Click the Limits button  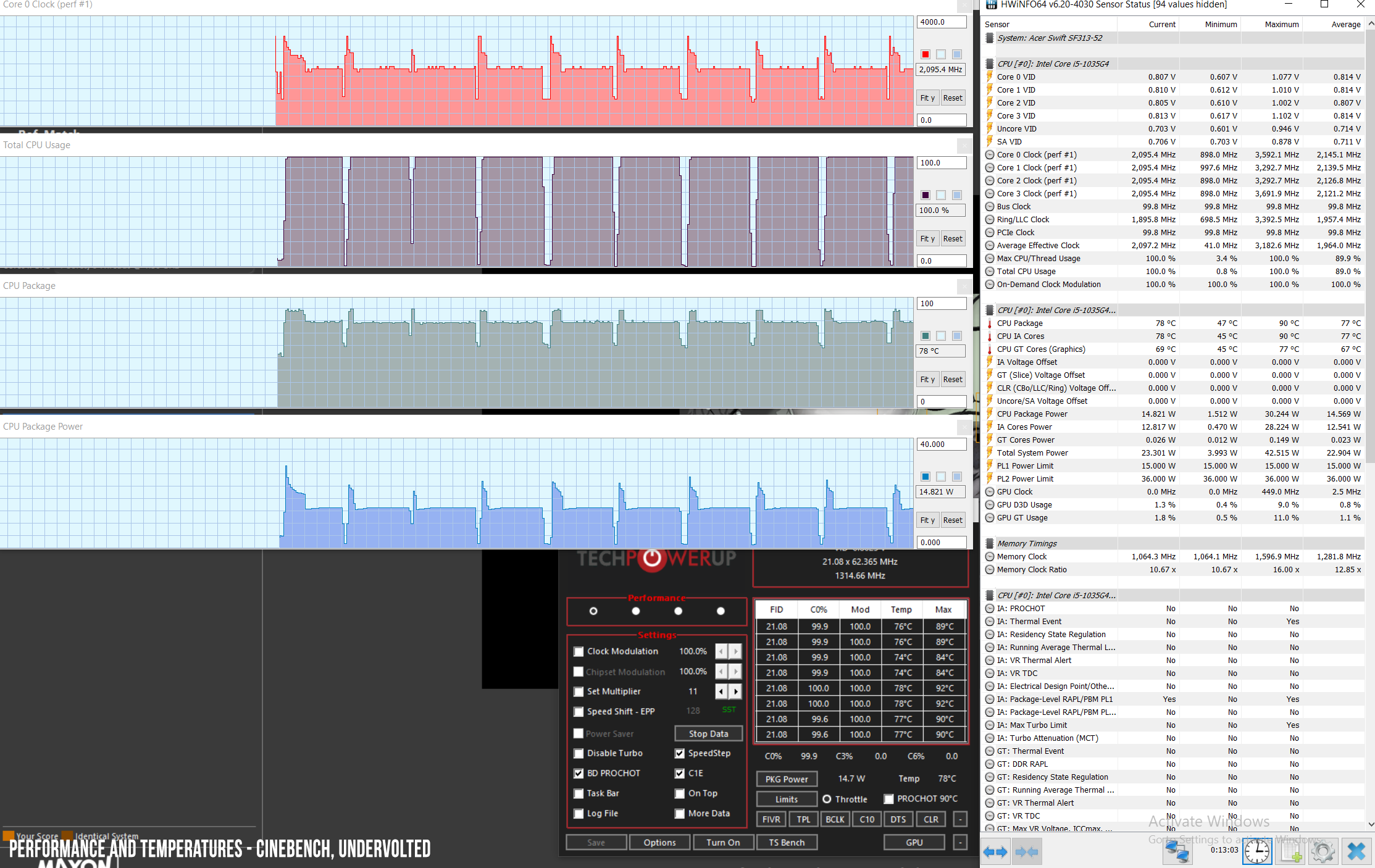[x=787, y=799]
